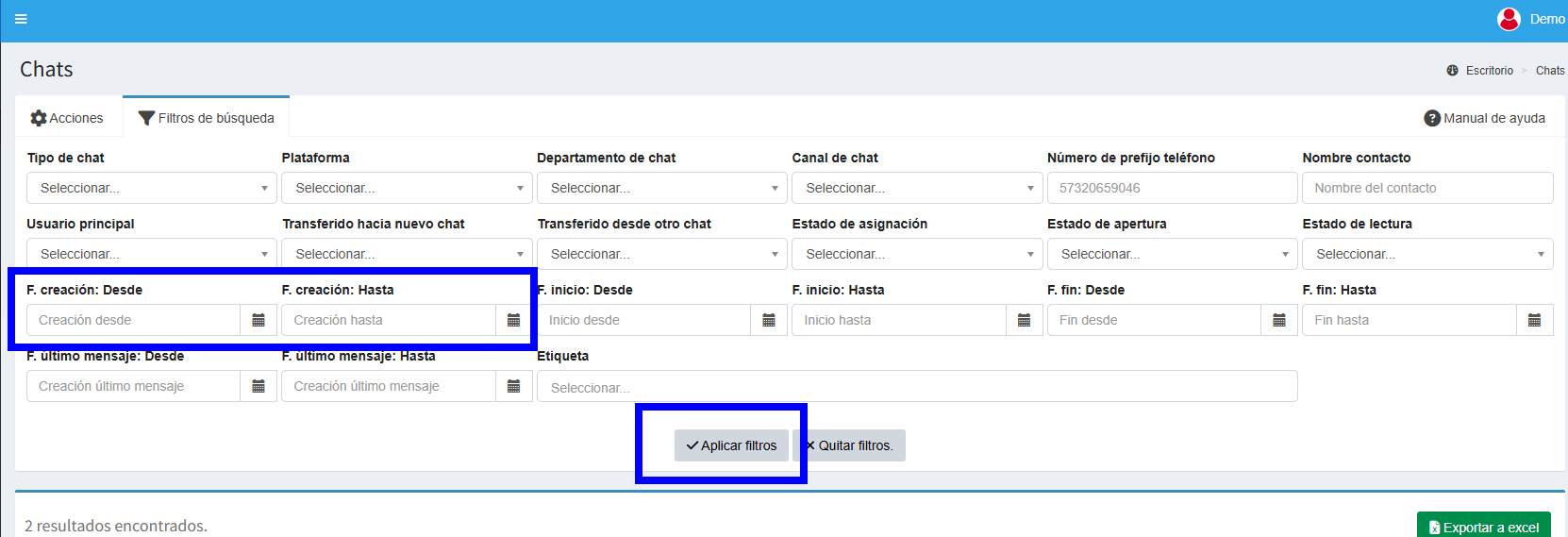1568x537 pixels.
Task: Expand the Plataforma dropdown
Action: coord(407,188)
